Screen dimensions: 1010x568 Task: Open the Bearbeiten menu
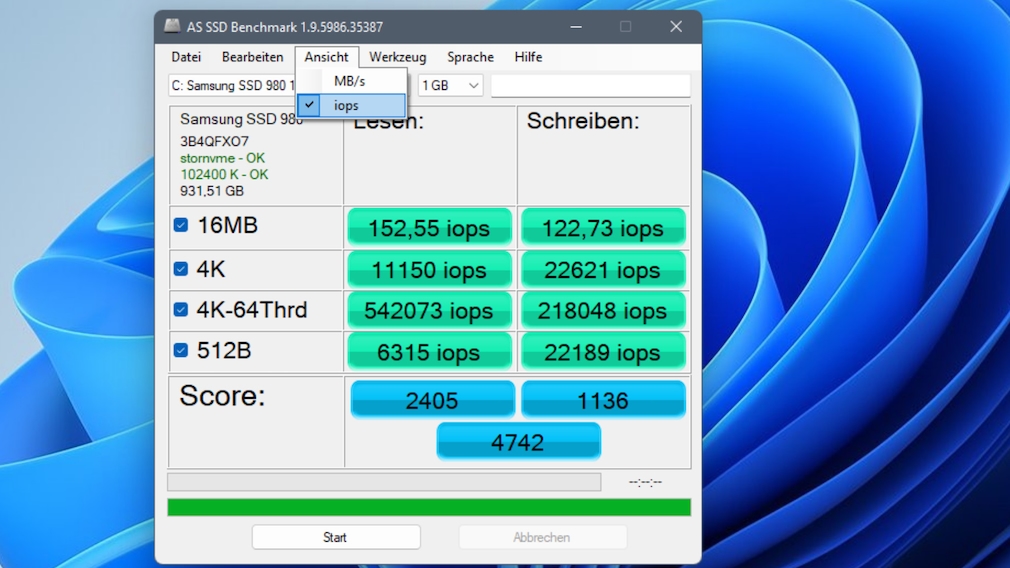[252, 57]
